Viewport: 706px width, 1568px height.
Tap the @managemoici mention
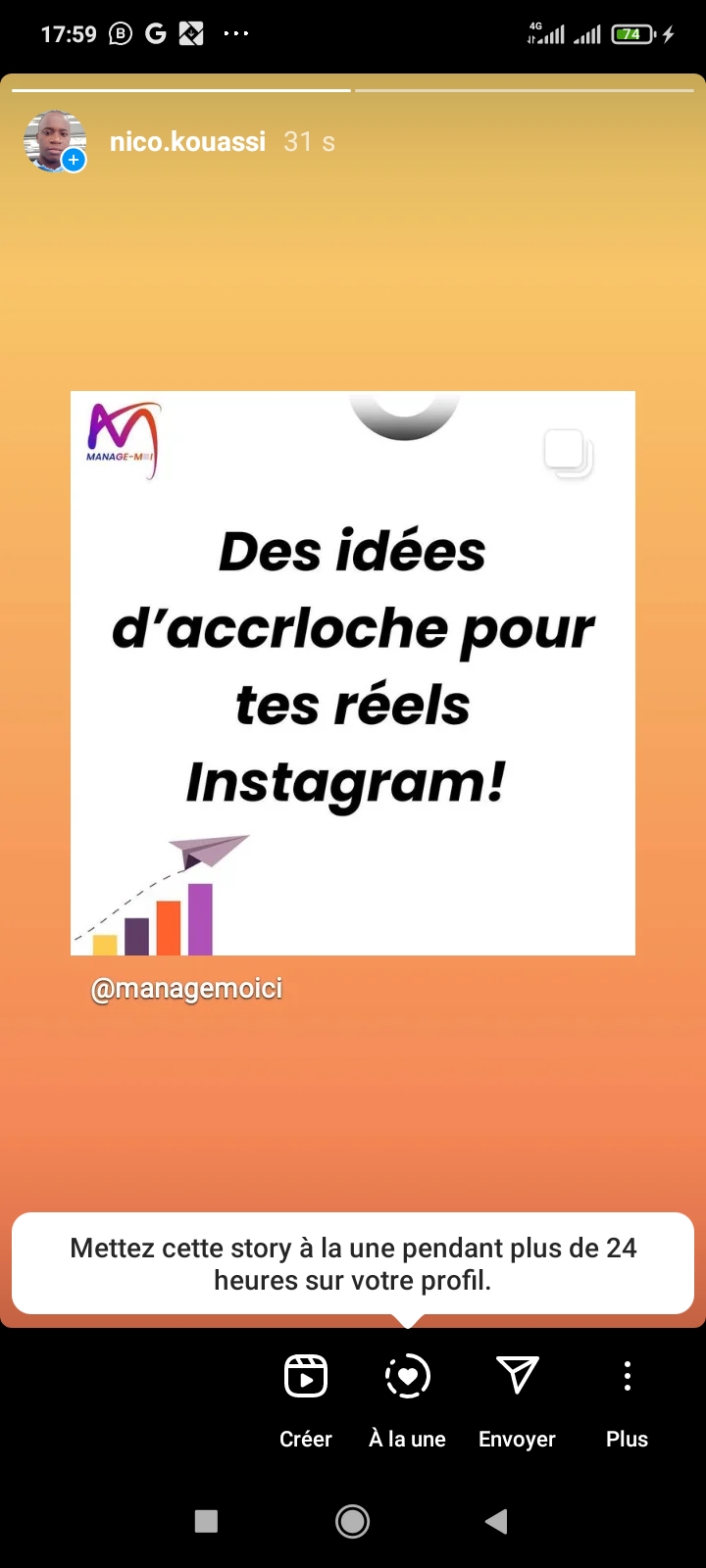[x=186, y=989]
